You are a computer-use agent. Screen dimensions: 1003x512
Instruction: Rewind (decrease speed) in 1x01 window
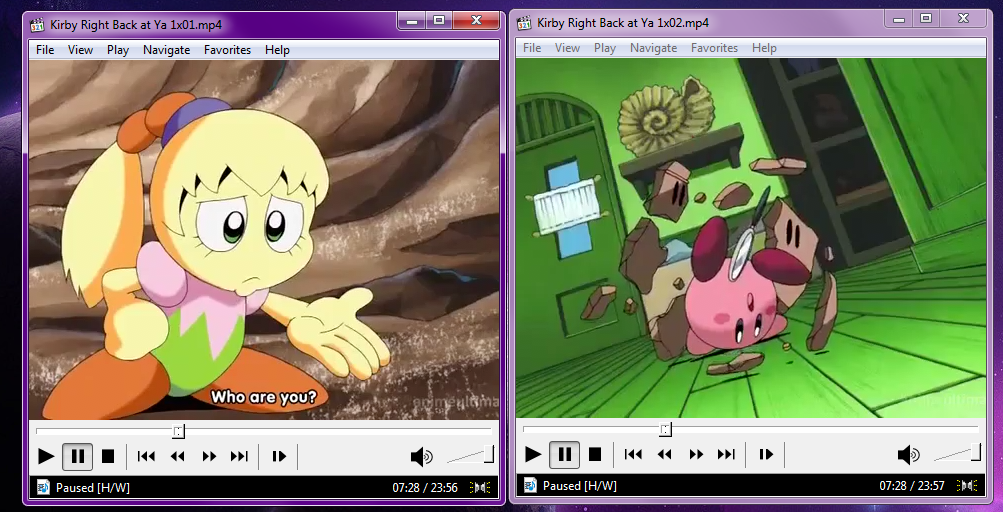(x=178, y=456)
